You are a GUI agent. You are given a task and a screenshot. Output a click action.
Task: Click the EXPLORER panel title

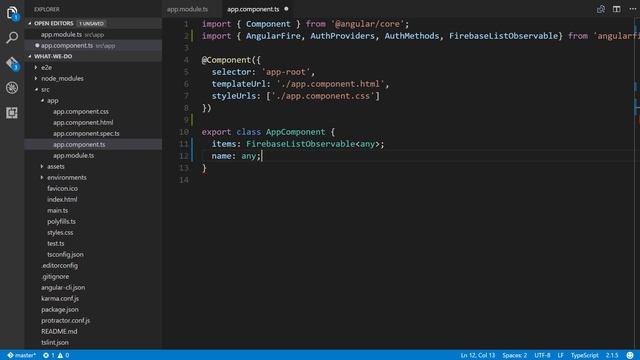tap(47, 9)
